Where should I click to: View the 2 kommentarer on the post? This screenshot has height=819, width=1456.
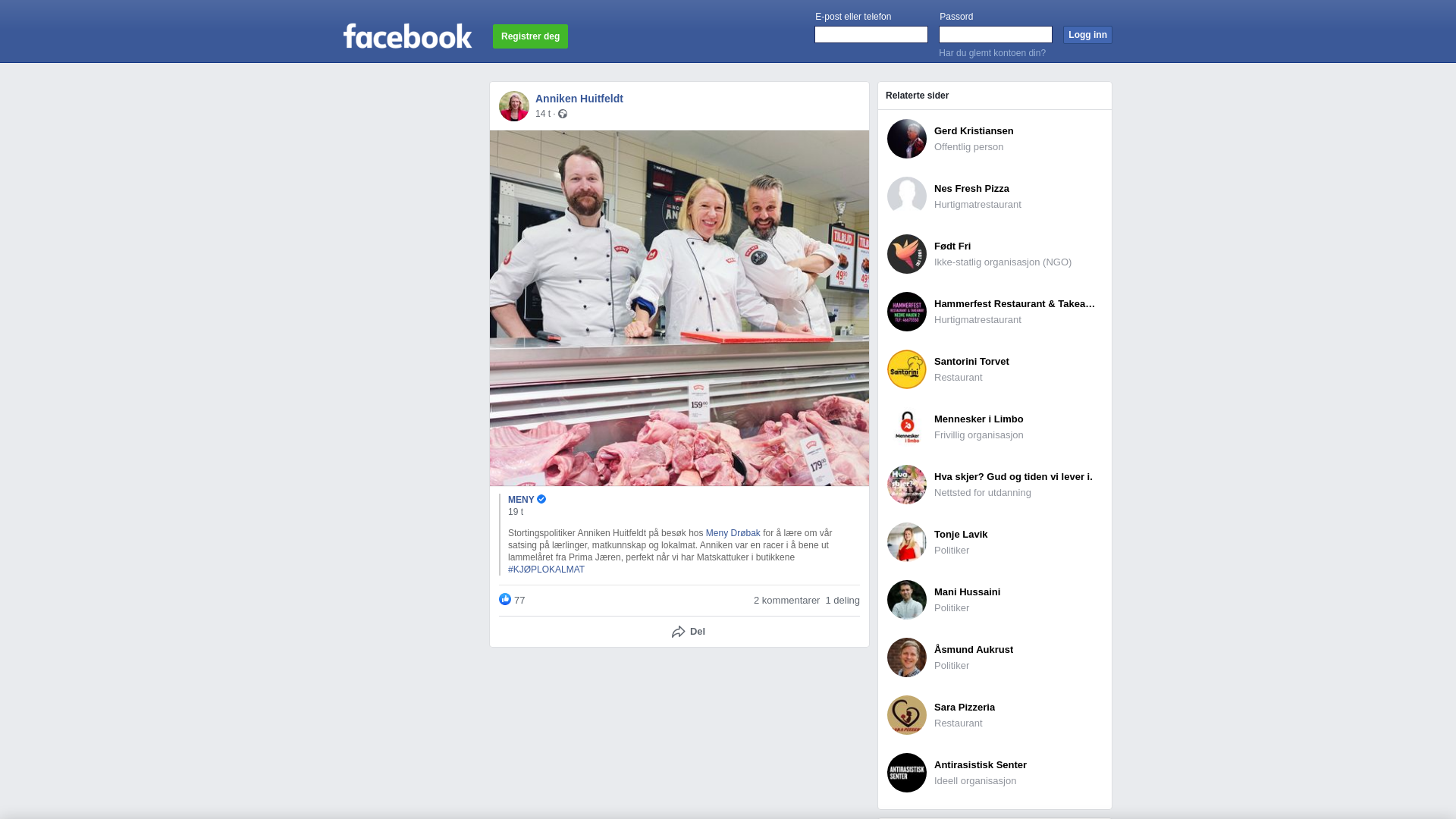pos(786,601)
